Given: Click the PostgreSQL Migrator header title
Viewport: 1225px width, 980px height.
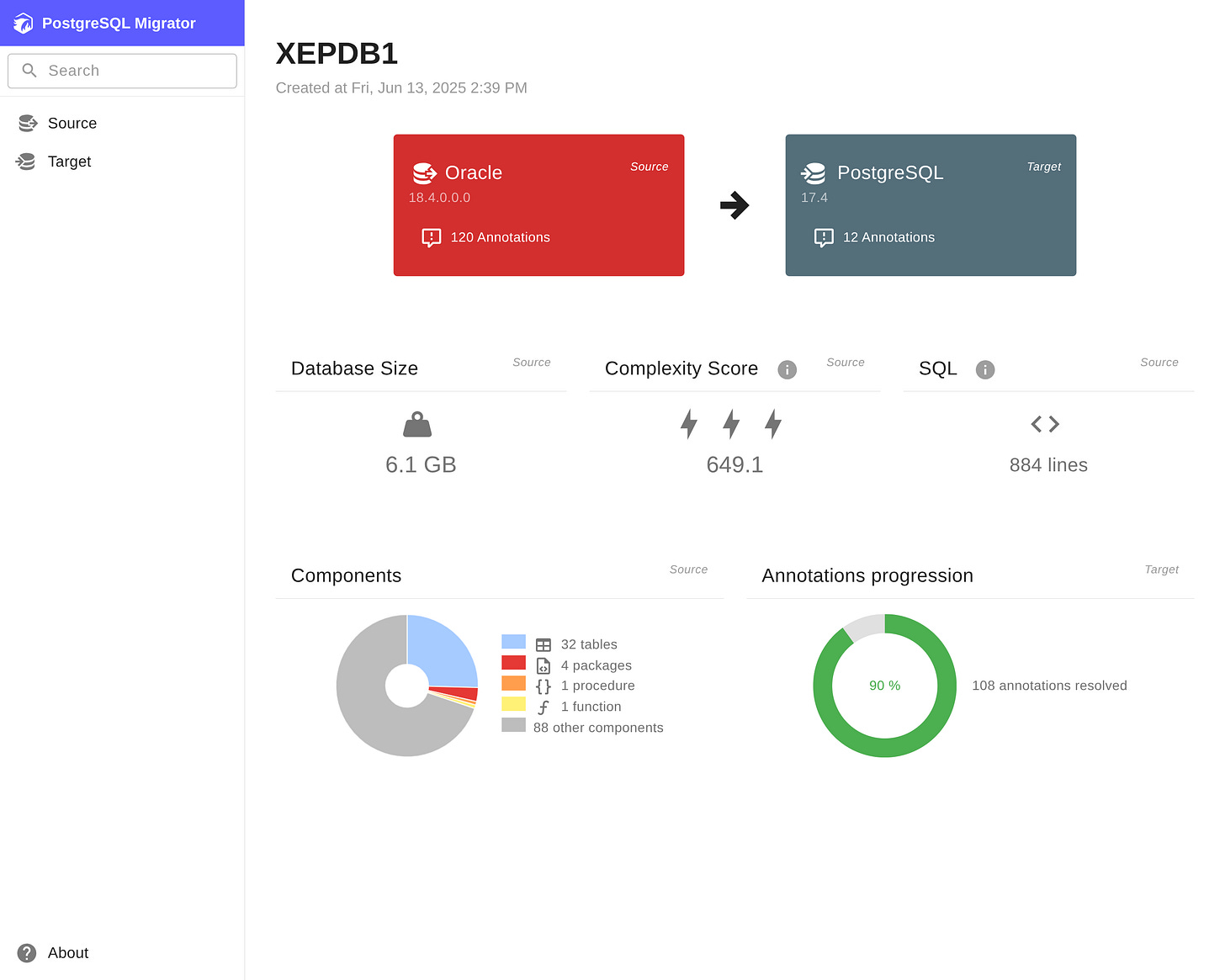Looking at the screenshot, I should (x=119, y=24).
